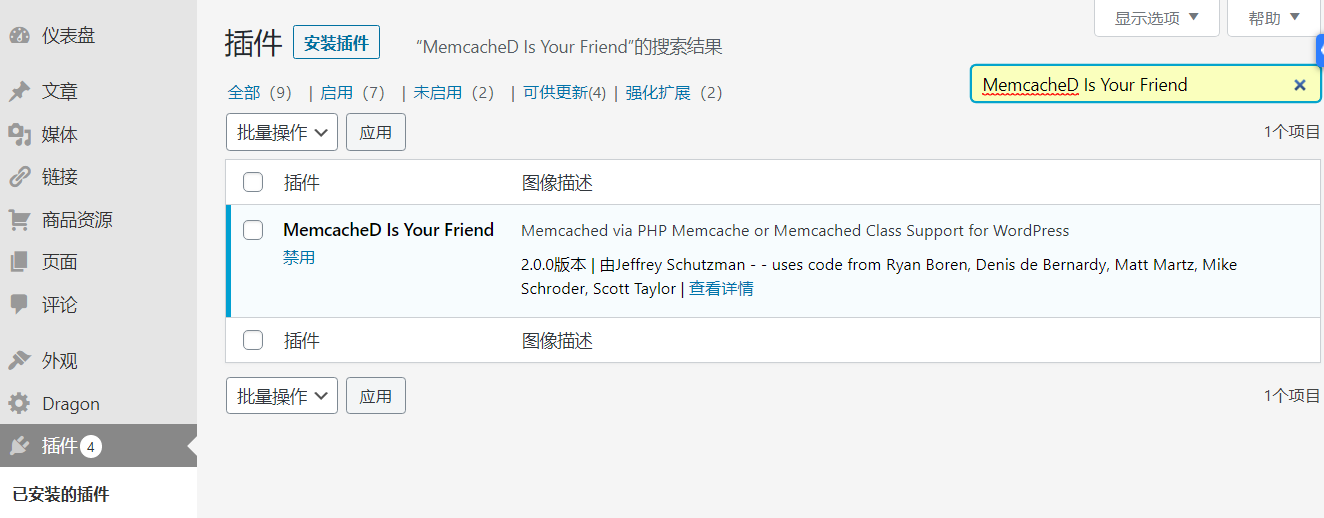This screenshot has width=1324, height=518.
Task: Open the Comments (评论) speech bubble icon
Action: [x=19, y=304]
